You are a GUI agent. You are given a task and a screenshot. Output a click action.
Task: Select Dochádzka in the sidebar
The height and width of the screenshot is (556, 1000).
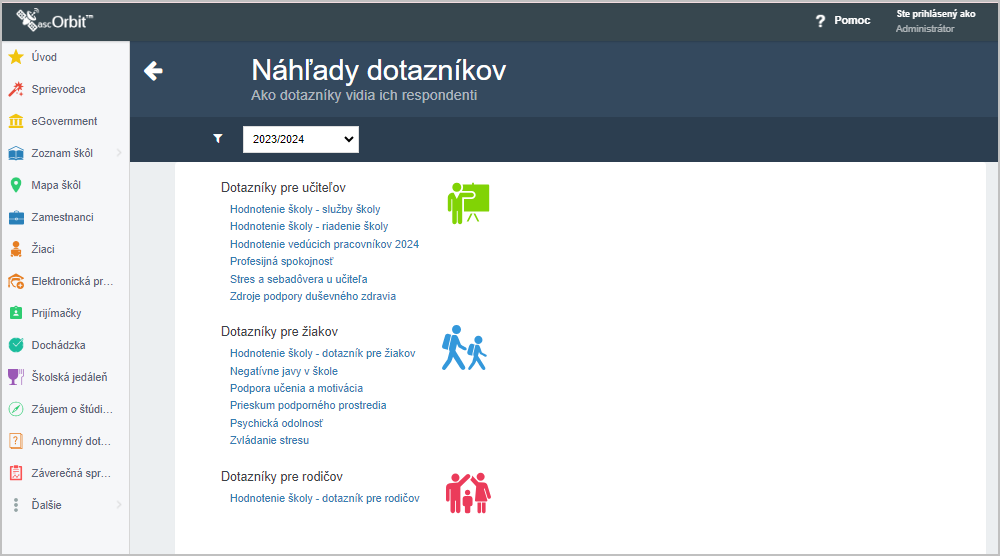pos(59,345)
